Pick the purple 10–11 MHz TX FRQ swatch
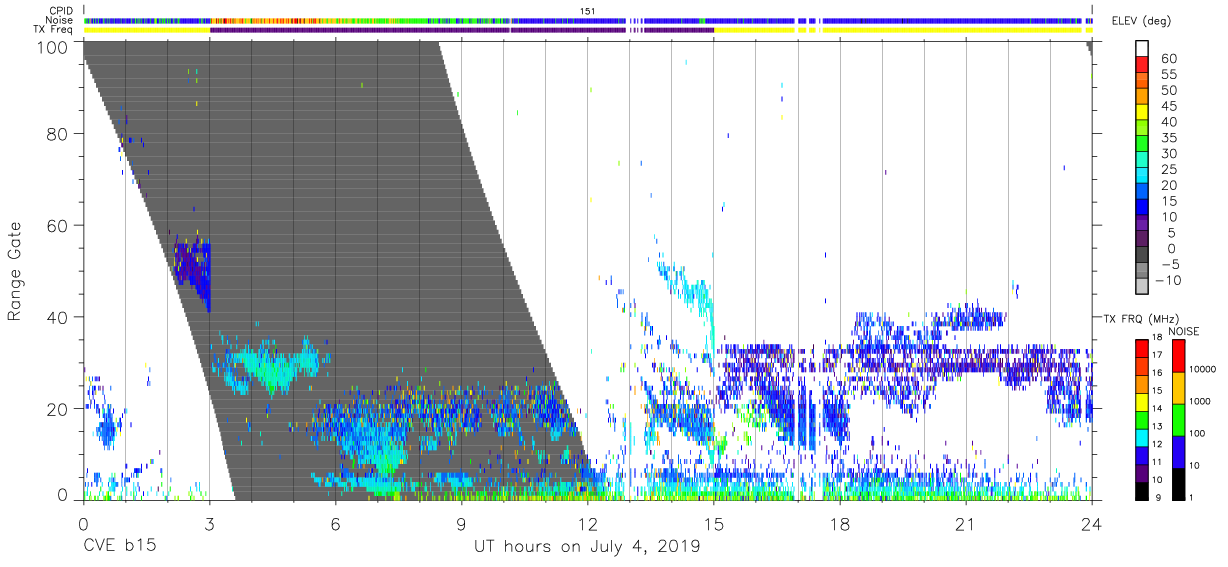Viewport: 1228px width, 567px height. 1141,473
